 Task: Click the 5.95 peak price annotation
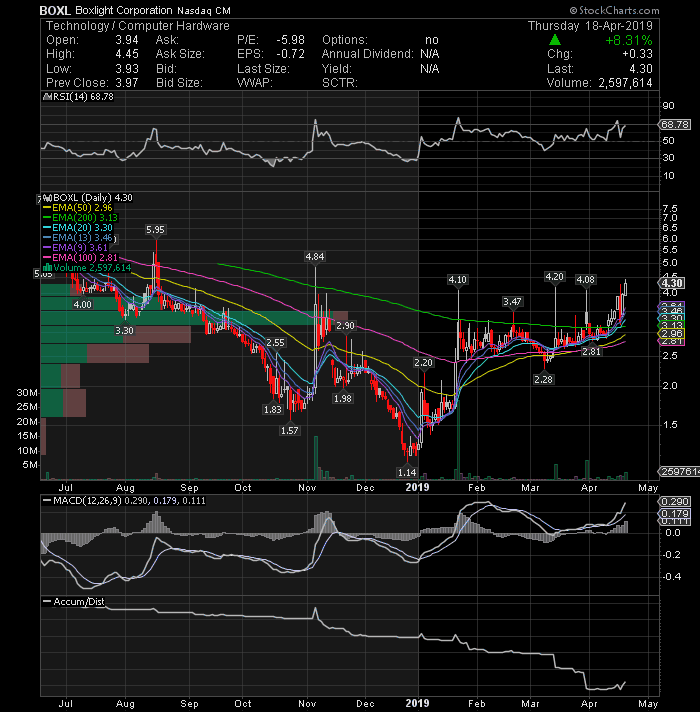[155, 230]
